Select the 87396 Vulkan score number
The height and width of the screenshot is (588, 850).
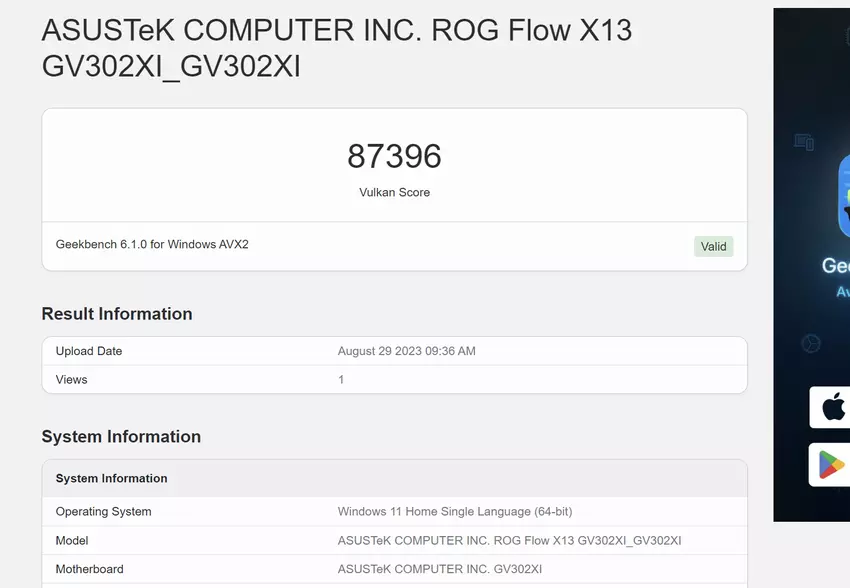(394, 156)
